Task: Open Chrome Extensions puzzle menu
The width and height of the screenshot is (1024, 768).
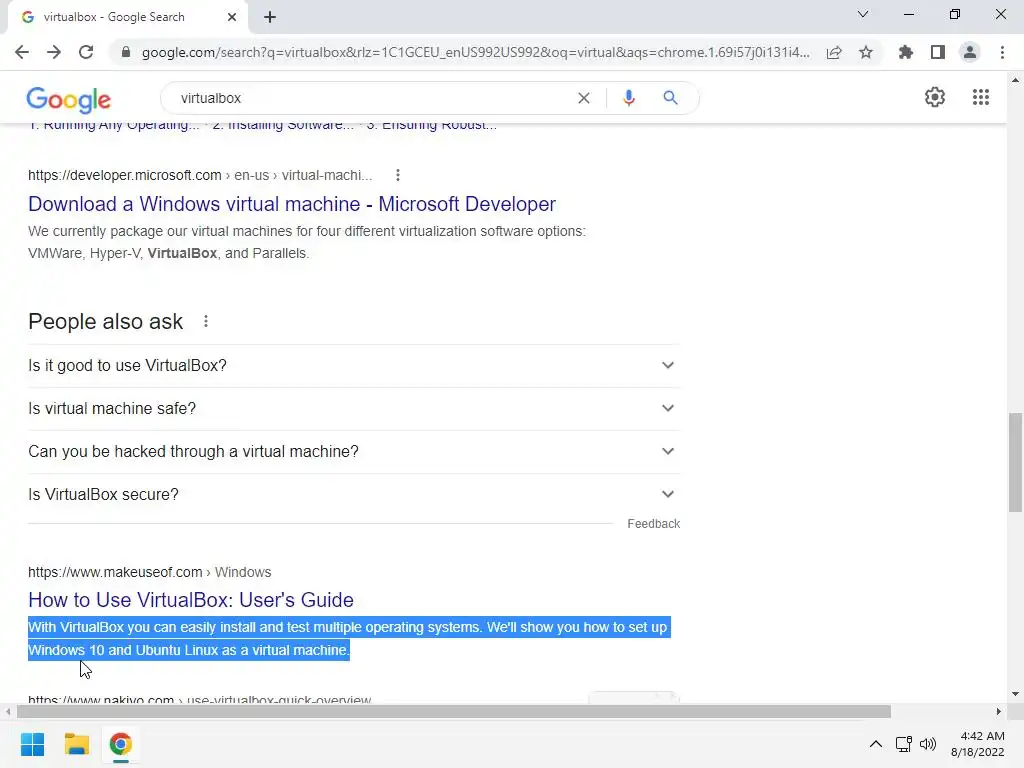Action: [906, 52]
